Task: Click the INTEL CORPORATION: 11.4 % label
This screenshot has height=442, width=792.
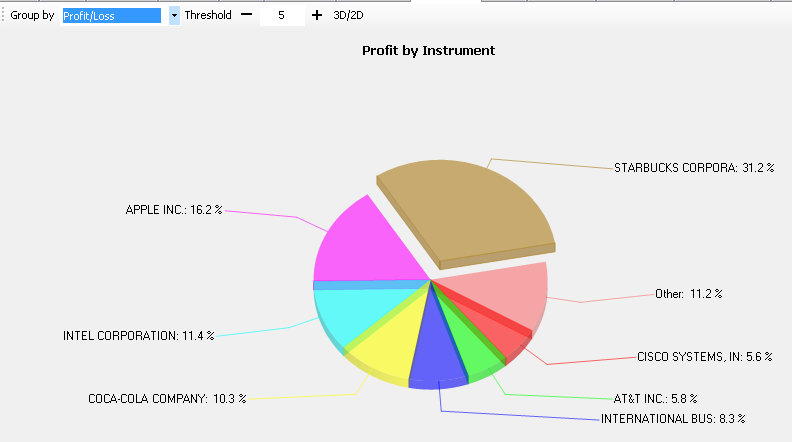Action: click(139, 336)
